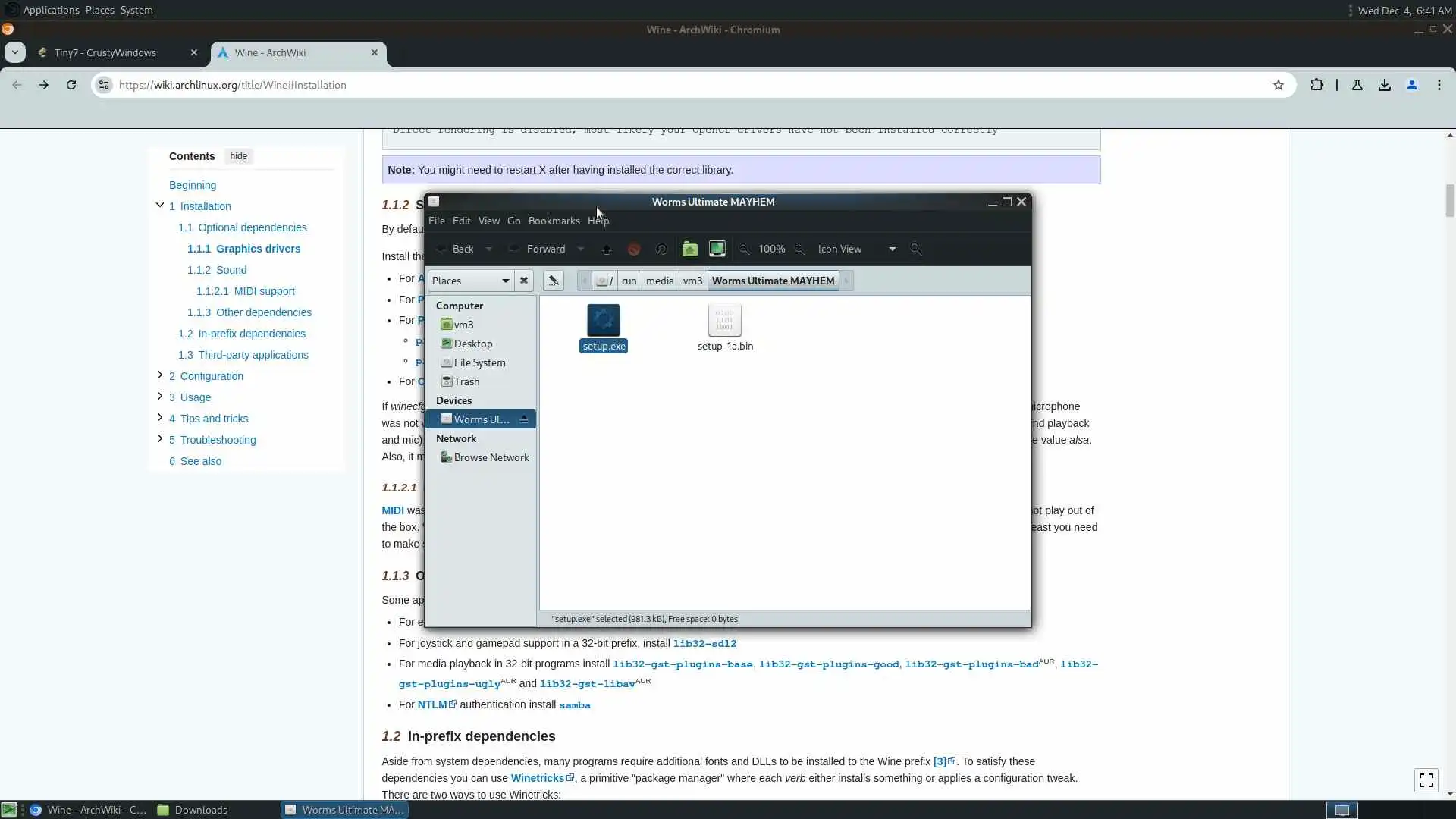Click the browser page vertical scrollbar thumb

point(1449,200)
